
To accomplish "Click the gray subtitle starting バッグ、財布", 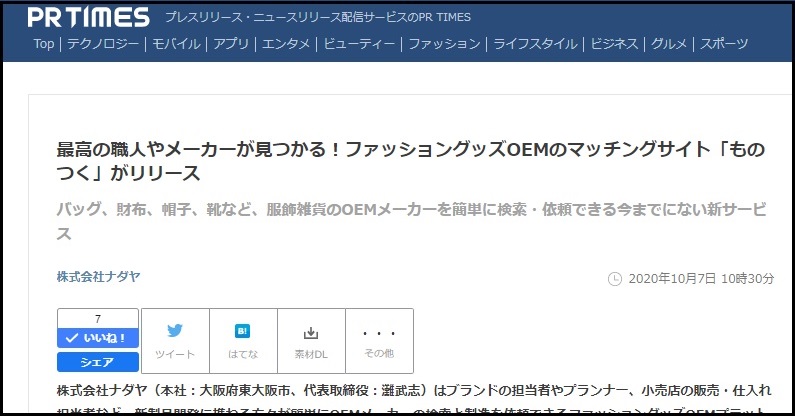I will point(411,222).
